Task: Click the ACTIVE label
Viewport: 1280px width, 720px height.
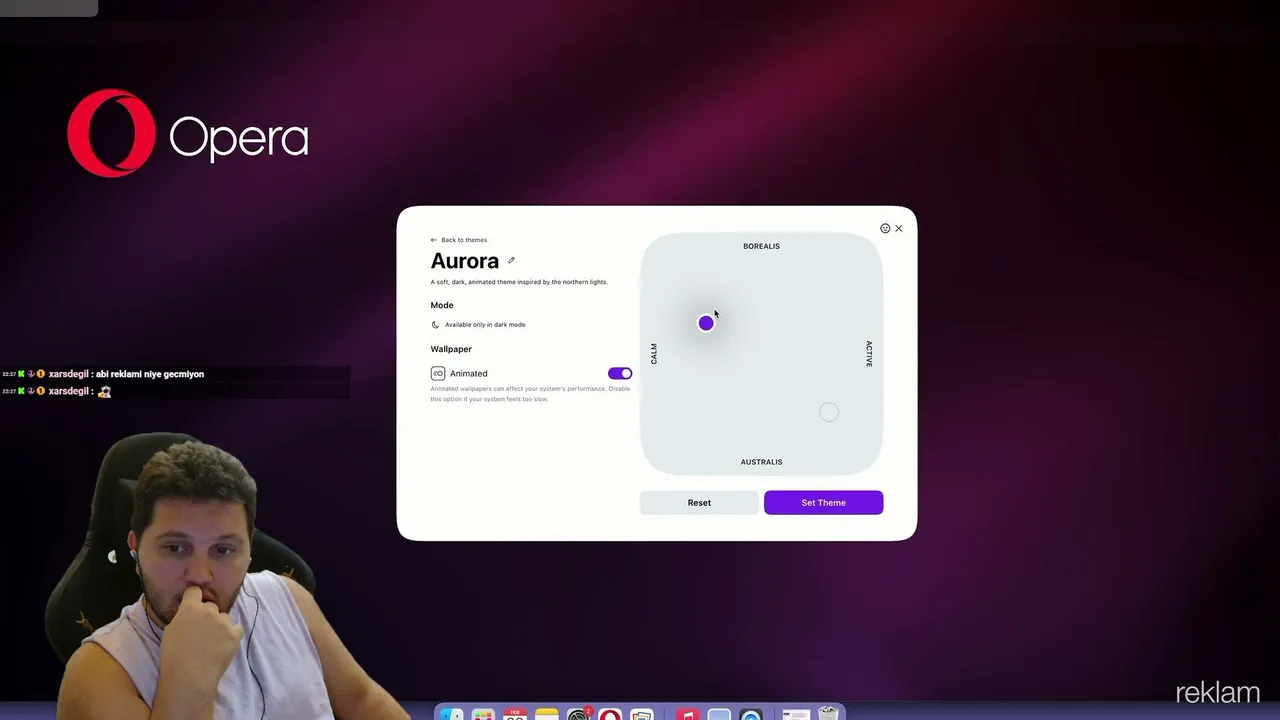Action: click(869, 354)
